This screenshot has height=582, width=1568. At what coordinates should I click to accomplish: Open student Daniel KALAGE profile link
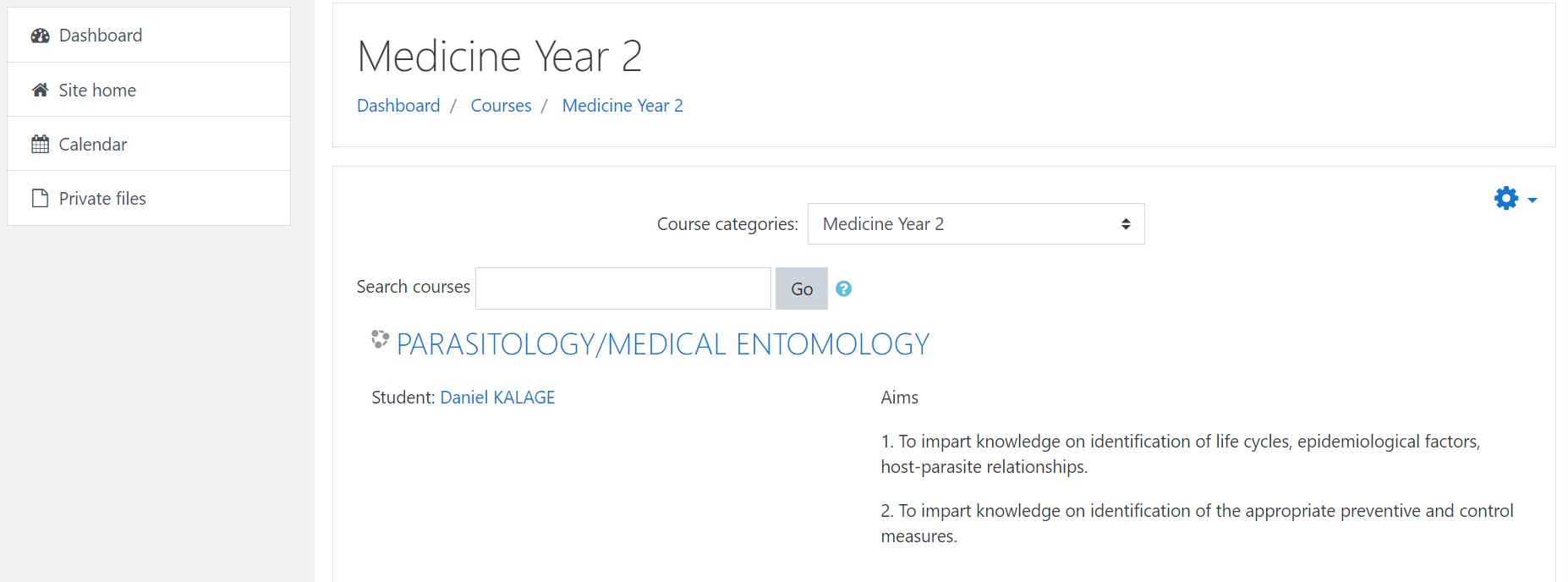(x=497, y=397)
